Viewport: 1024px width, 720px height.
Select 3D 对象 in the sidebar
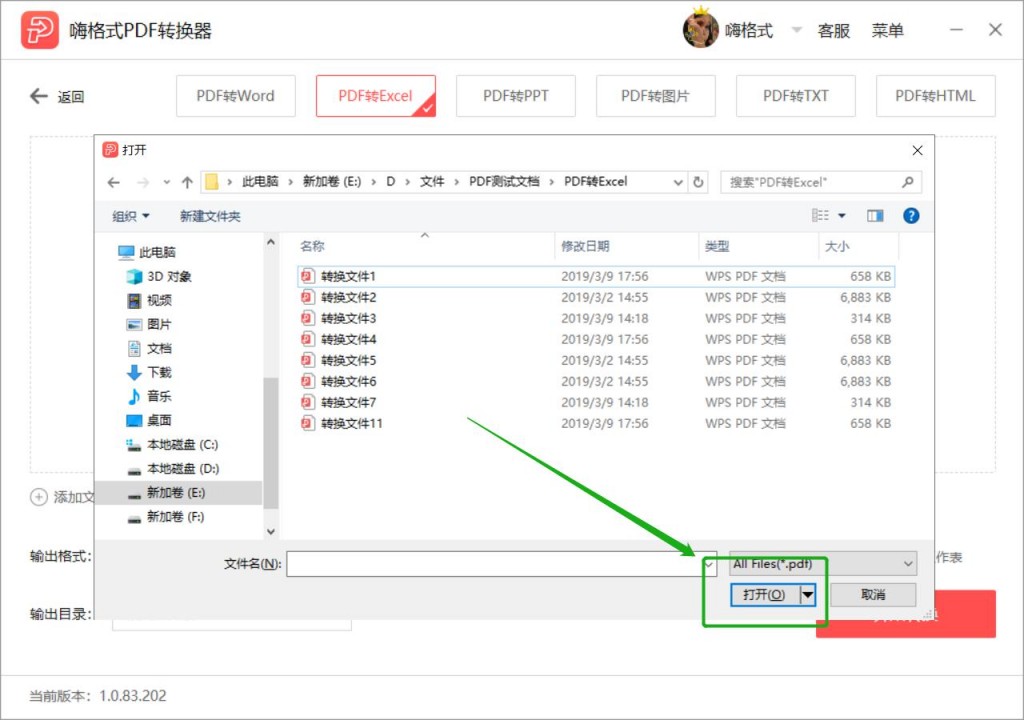tap(159, 276)
